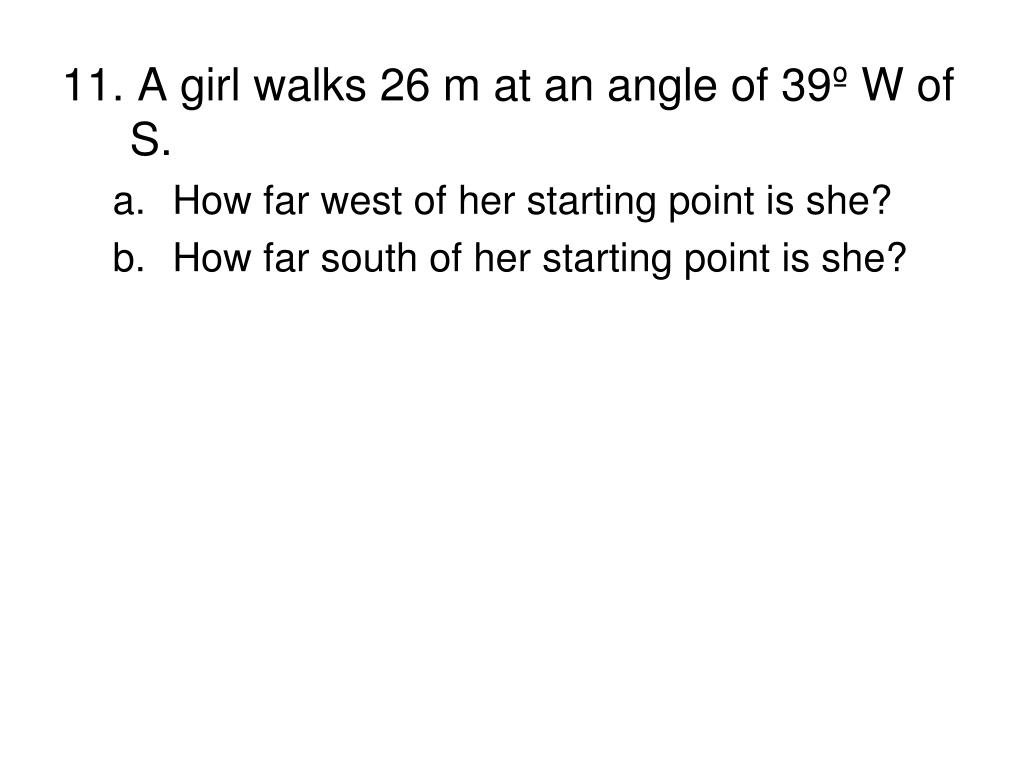This screenshot has width=1024, height=768.
Task: Click the list marker 'b.'
Action: click(128, 257)
